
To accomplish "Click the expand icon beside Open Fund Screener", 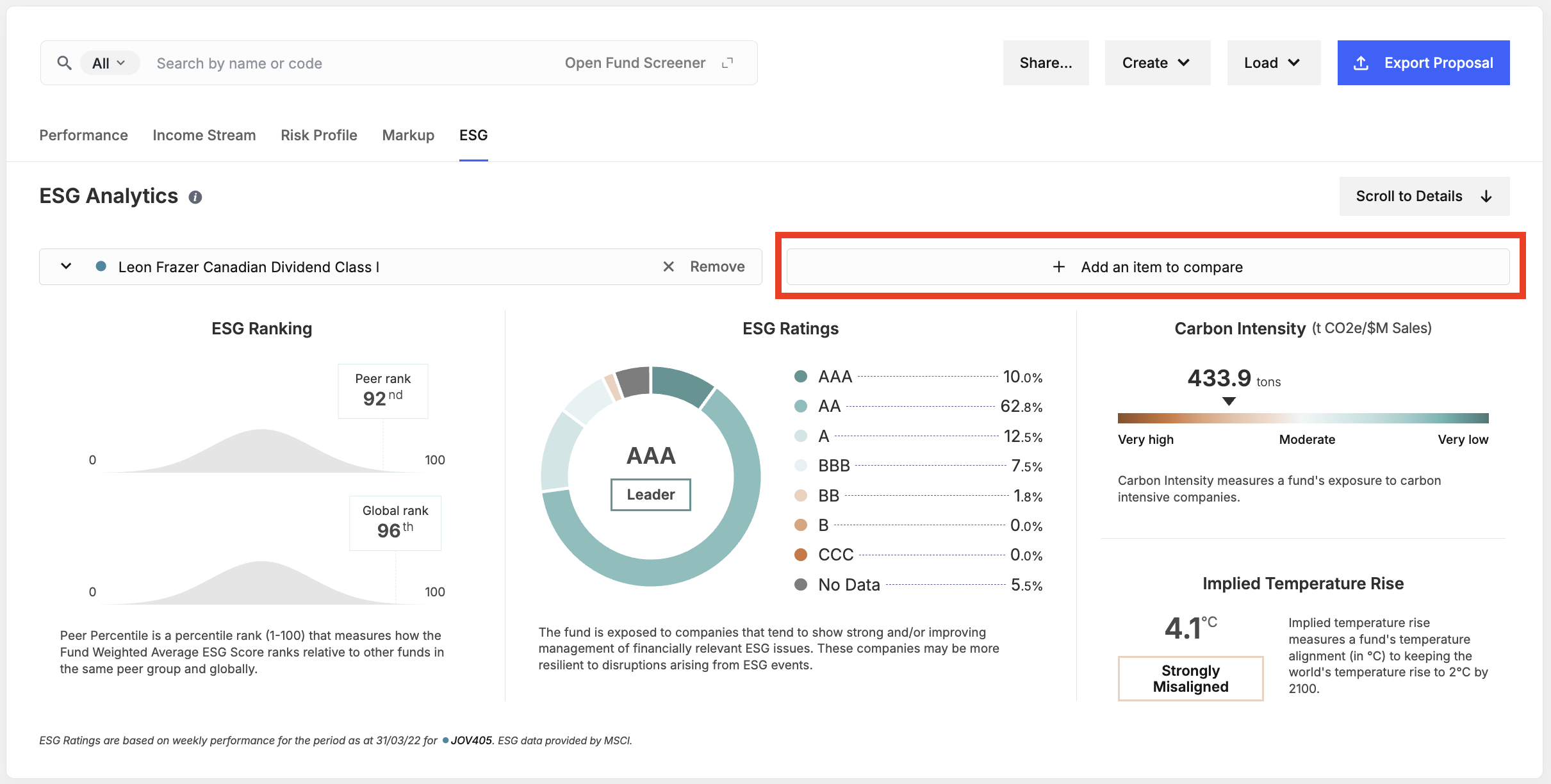I will [x=727, y=63].
